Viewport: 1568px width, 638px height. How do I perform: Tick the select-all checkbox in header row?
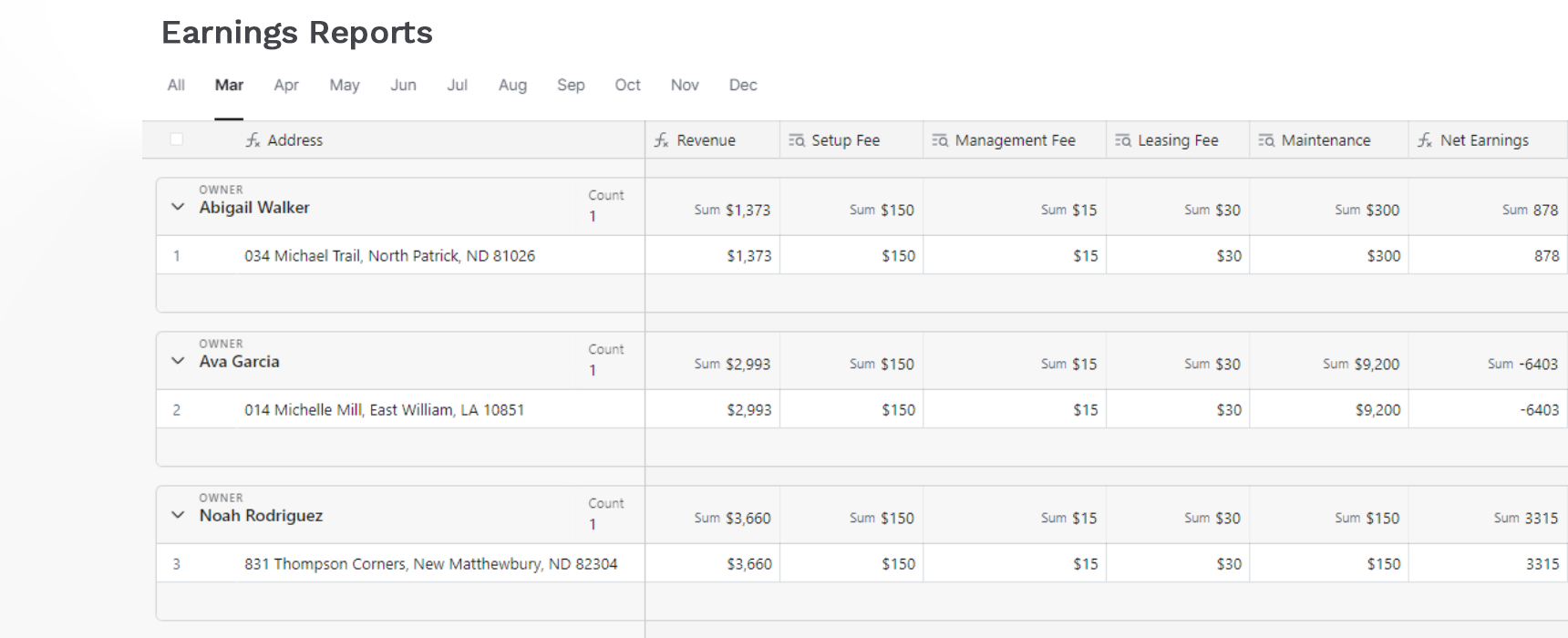177,139
